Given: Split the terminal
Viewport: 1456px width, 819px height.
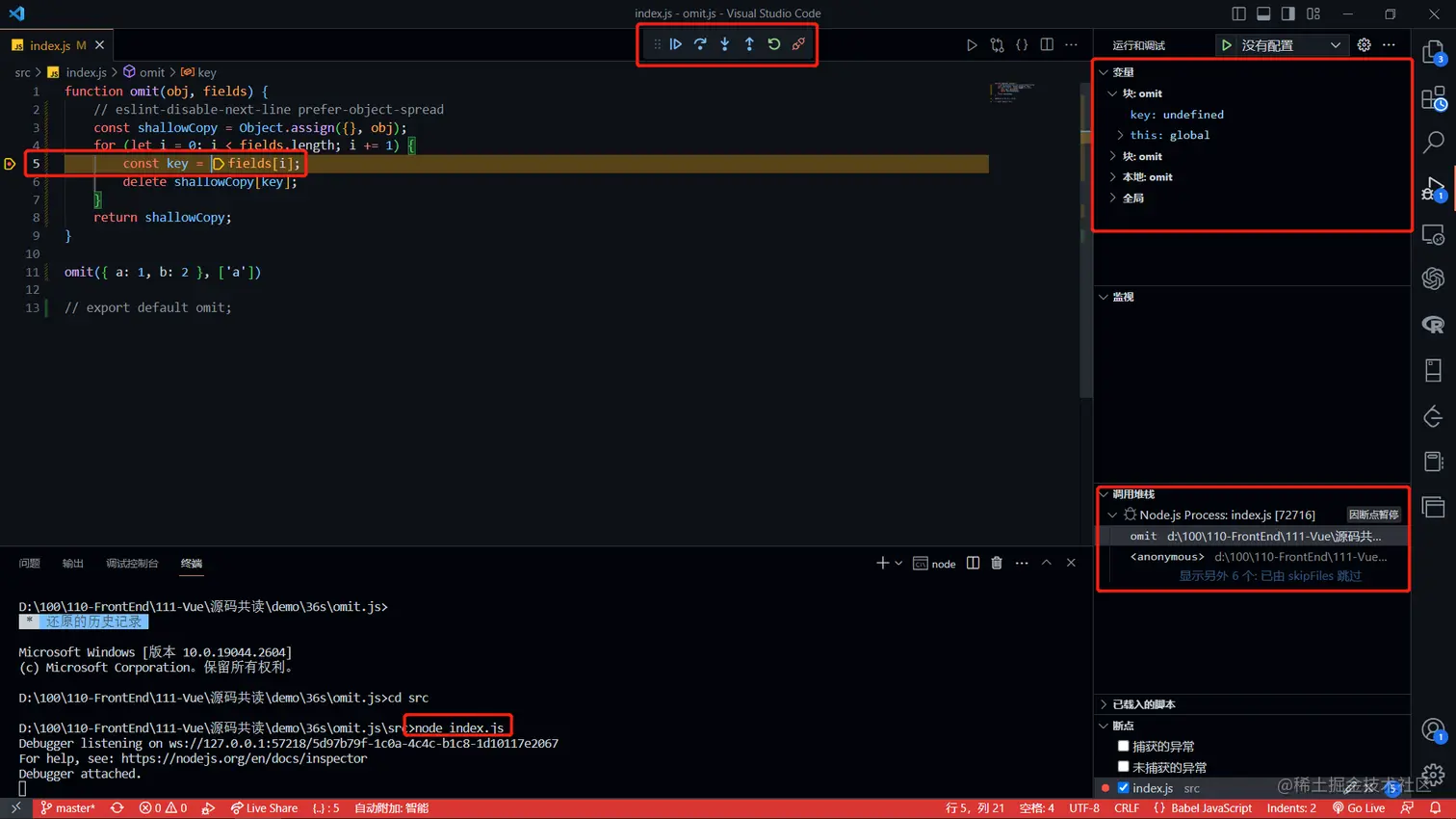Looking at the screenshot, I should (973, 564).
